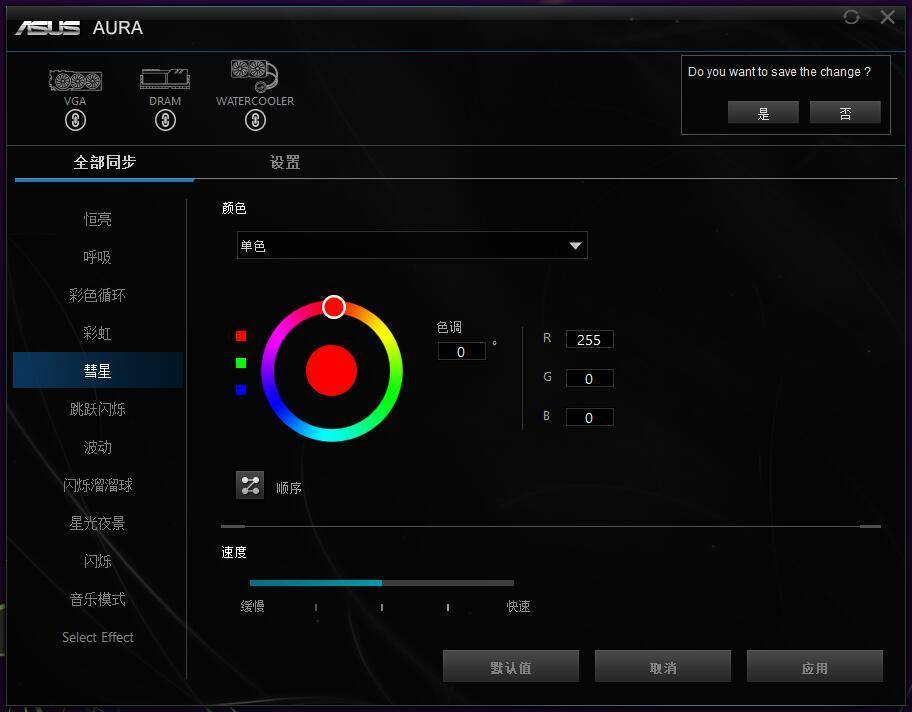Decline saving by clicking 否
Screen dimensions: 912x712
coord(845,112)
